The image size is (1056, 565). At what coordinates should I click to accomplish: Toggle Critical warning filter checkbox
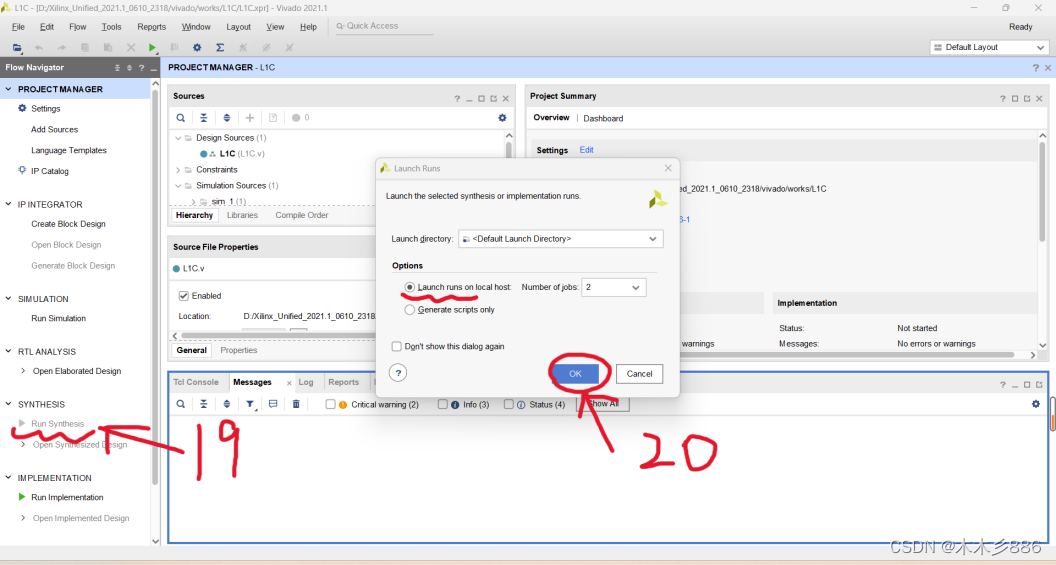[330, 404]
